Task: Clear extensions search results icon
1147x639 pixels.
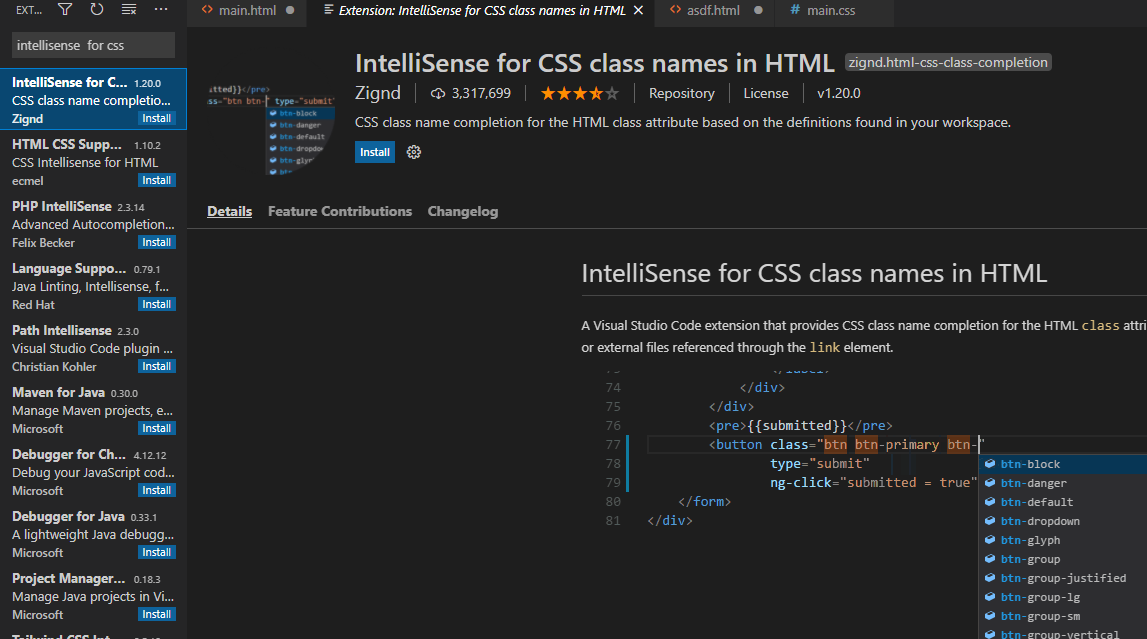Action: point(129,10)
